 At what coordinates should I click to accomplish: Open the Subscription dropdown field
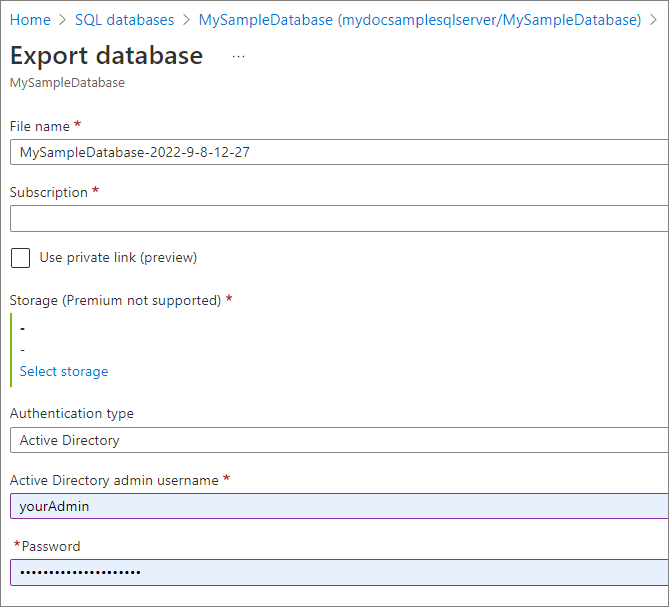pyautogui.click(x=339, y=219)
